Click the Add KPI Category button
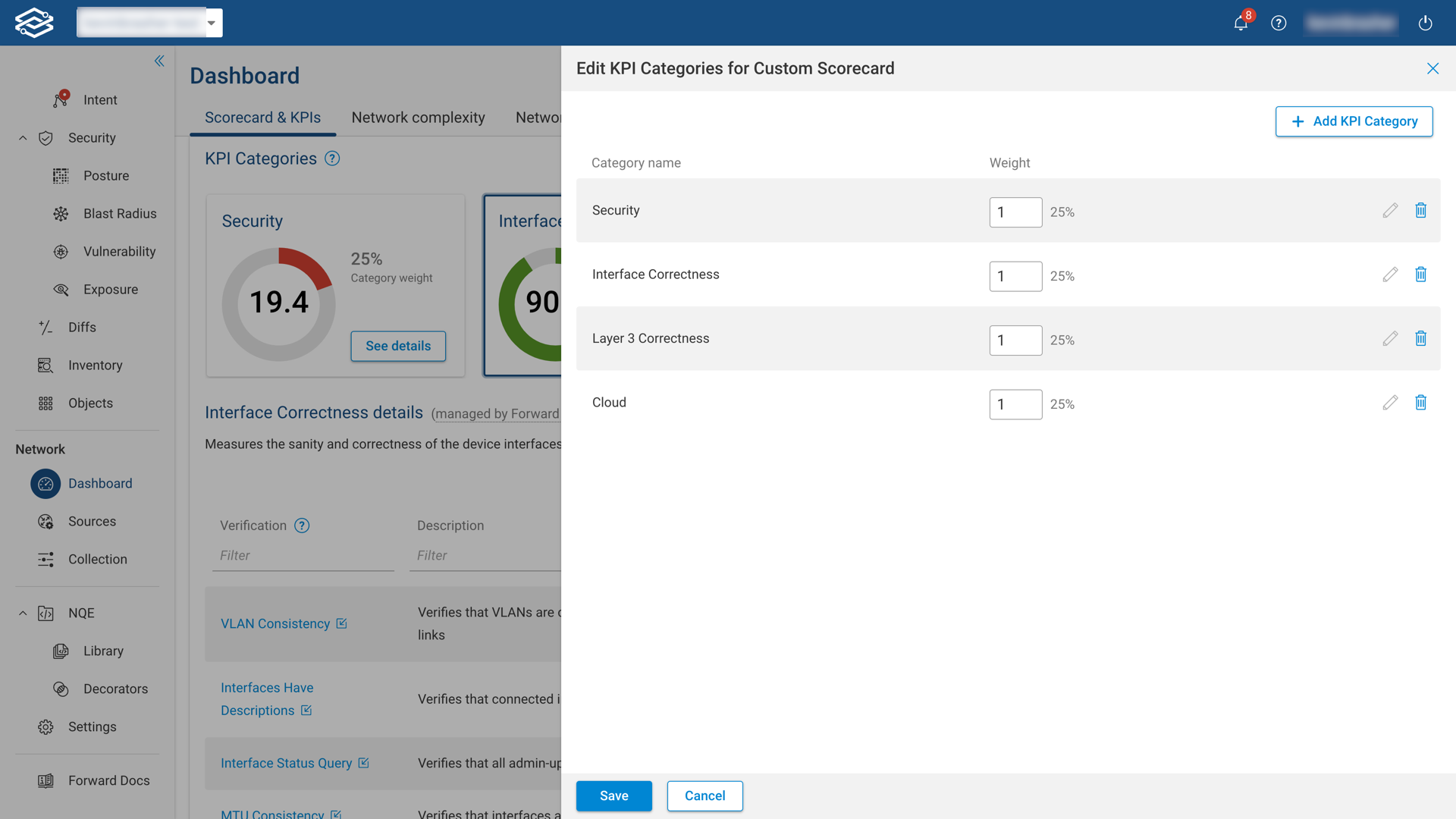The image size is (1456, 819). tap(1354, 121)
